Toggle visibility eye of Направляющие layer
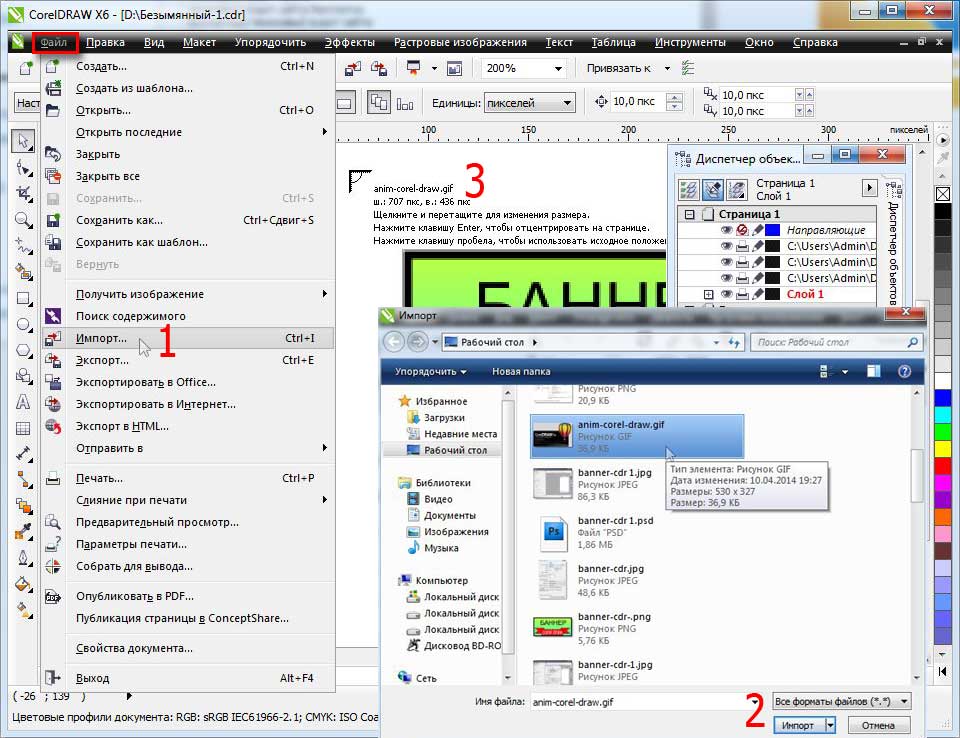Image resolution: width=960 pixels, height=738 pixels. click(x=727, y=230)
